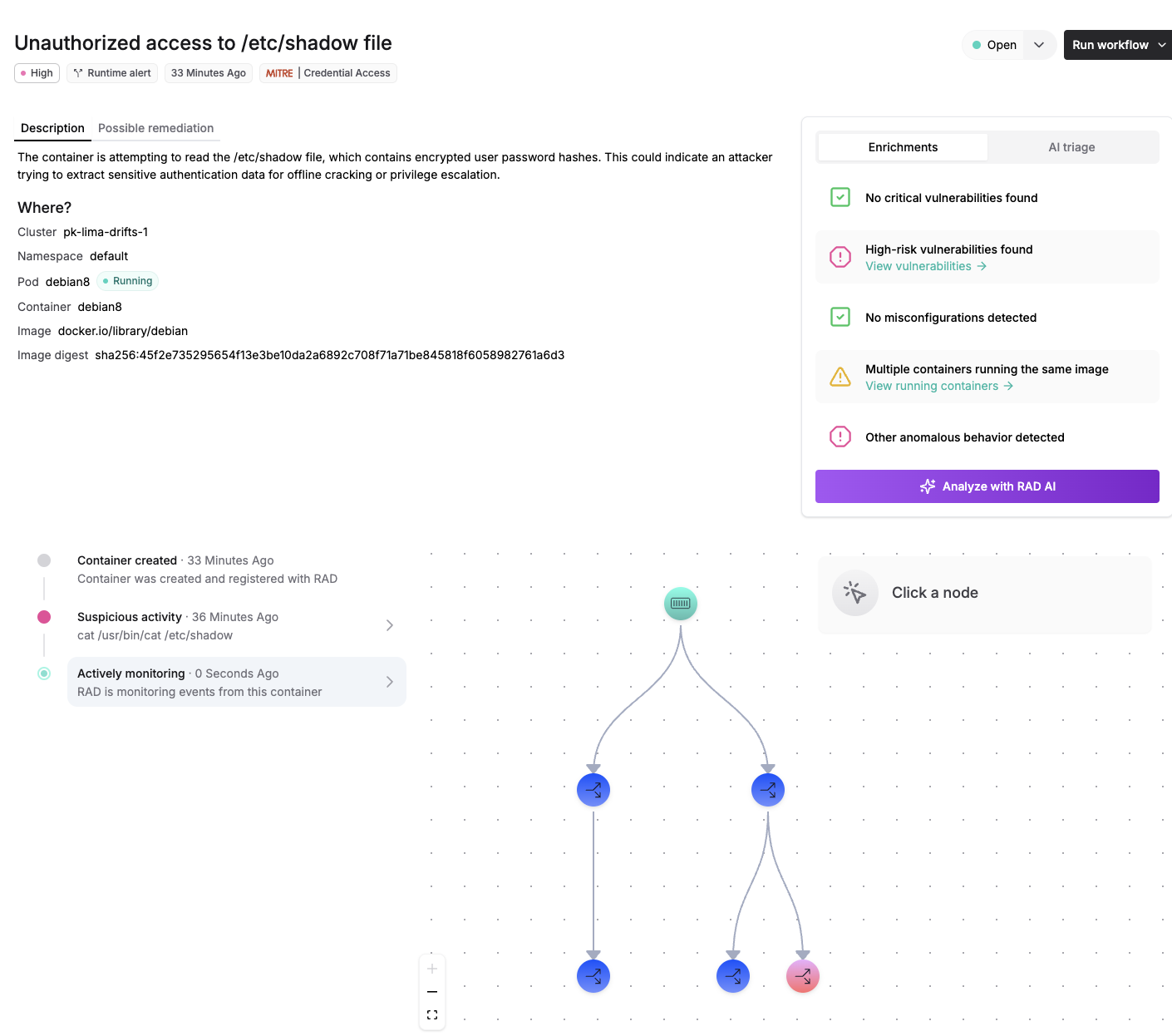Switch to the AI triage tab

click(x=1071, y=146)
